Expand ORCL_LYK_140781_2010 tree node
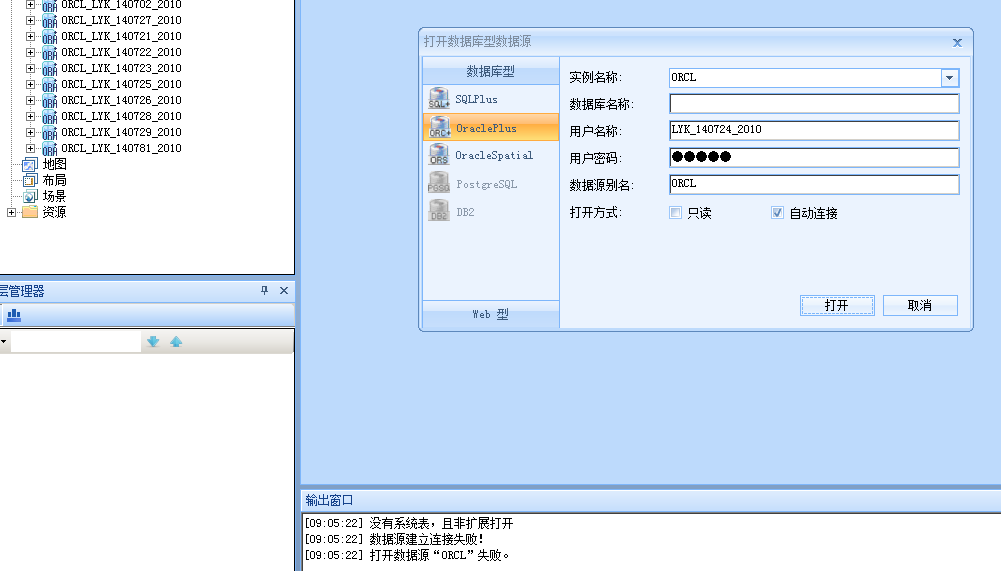 pos(30,148)
